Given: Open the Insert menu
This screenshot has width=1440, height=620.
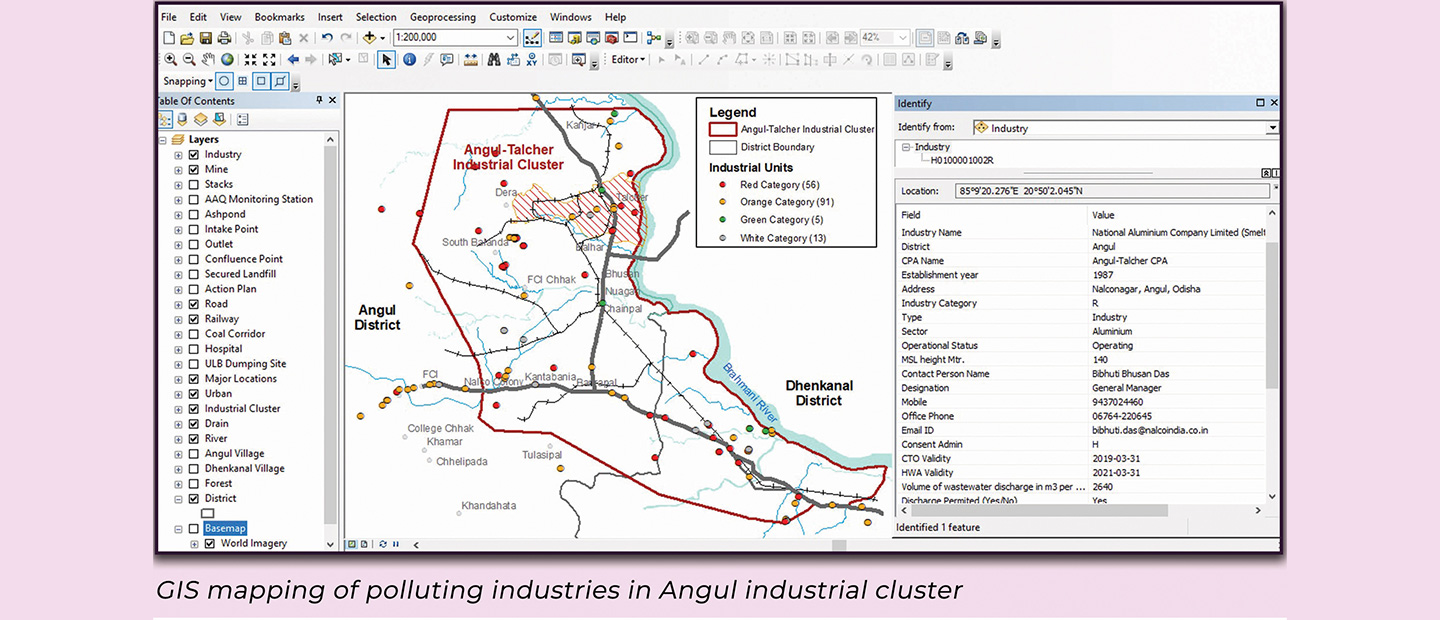Looking at the screenshot, I should click(330, 17).
